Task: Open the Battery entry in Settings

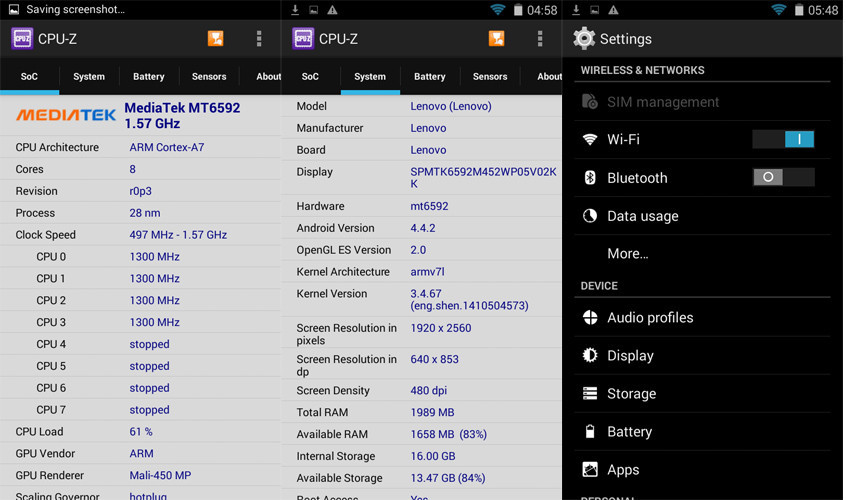Action: 629,432
